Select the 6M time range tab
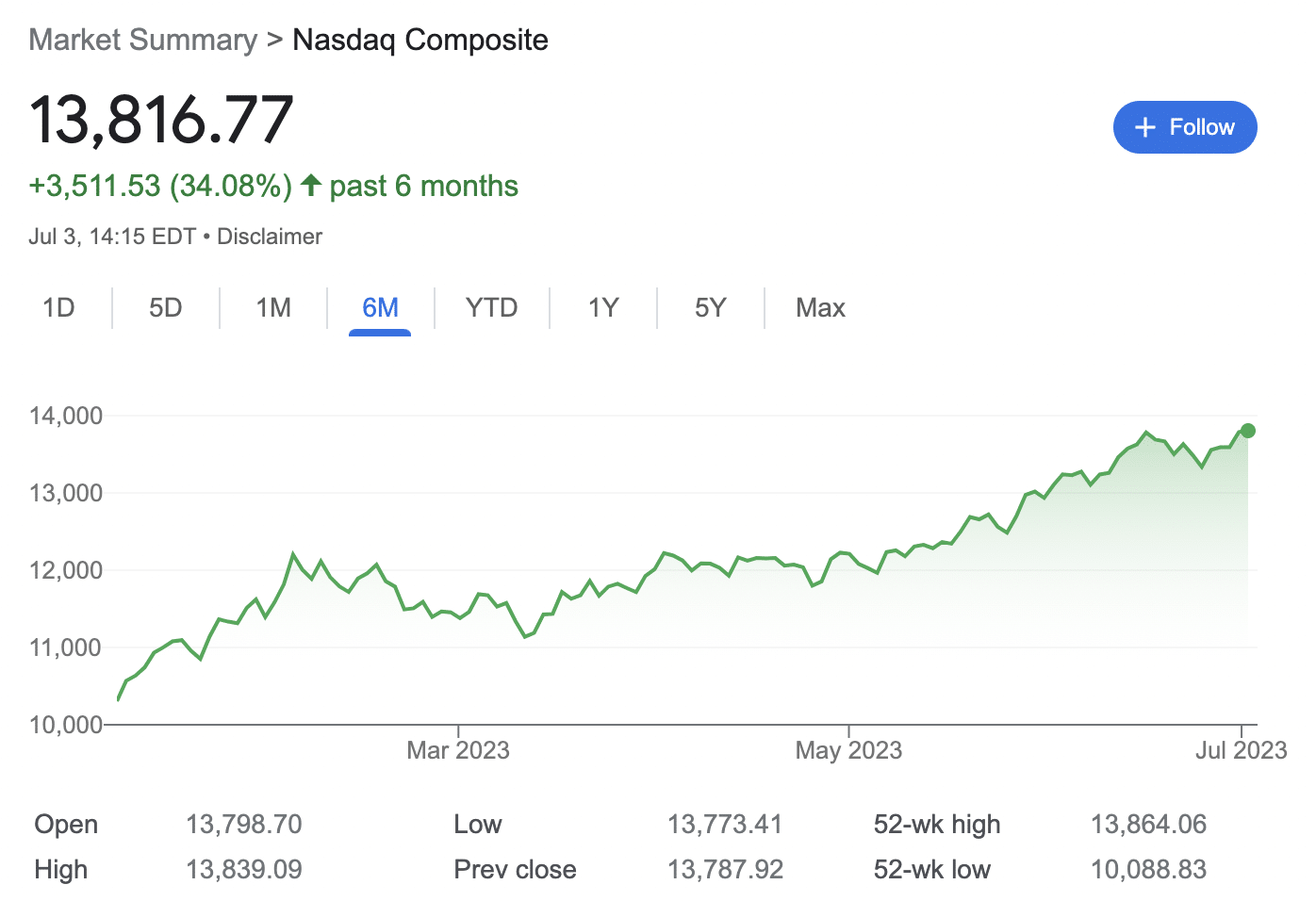Viewport: 1316px width, 901px height. click(x=380, y=308)
